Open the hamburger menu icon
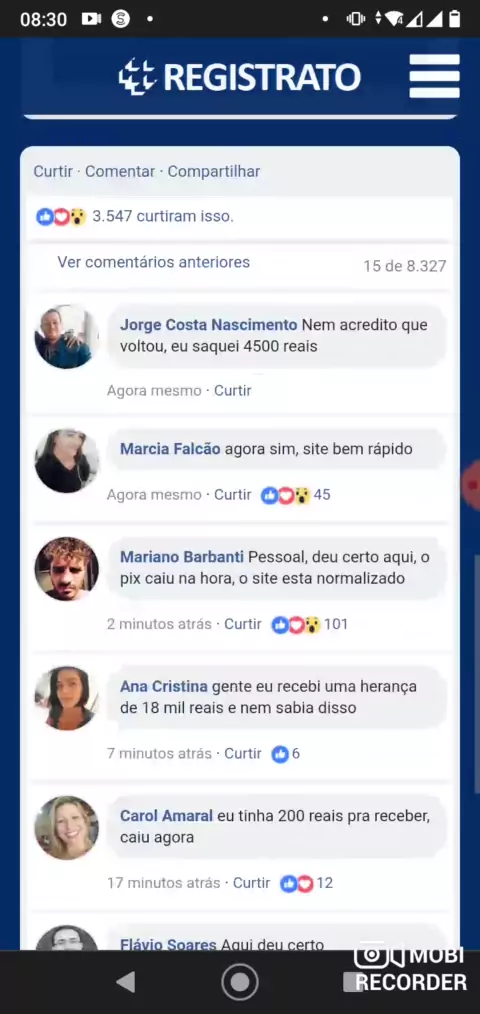Viewport: 480px width, 1014px height. pyautogui.click(x=434, y=76)
